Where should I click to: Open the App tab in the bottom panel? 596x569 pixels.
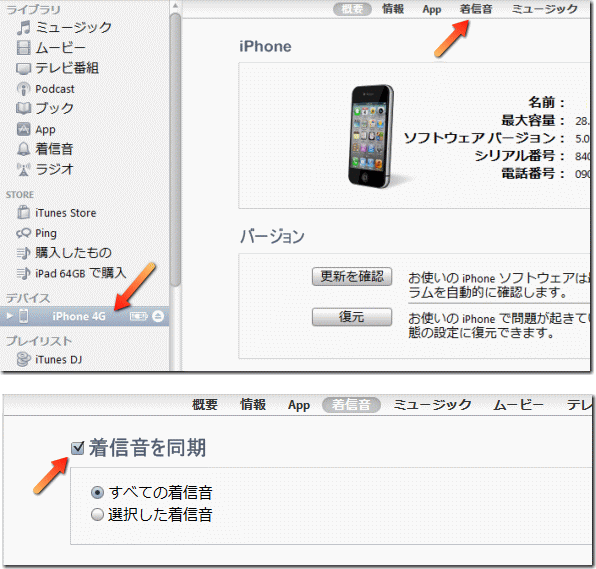point(299,405)
